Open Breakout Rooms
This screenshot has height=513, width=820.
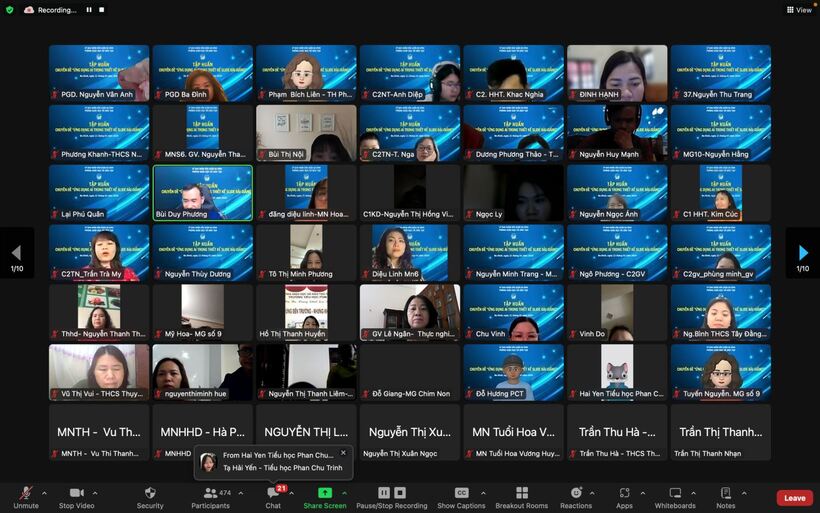pos(522,496)
